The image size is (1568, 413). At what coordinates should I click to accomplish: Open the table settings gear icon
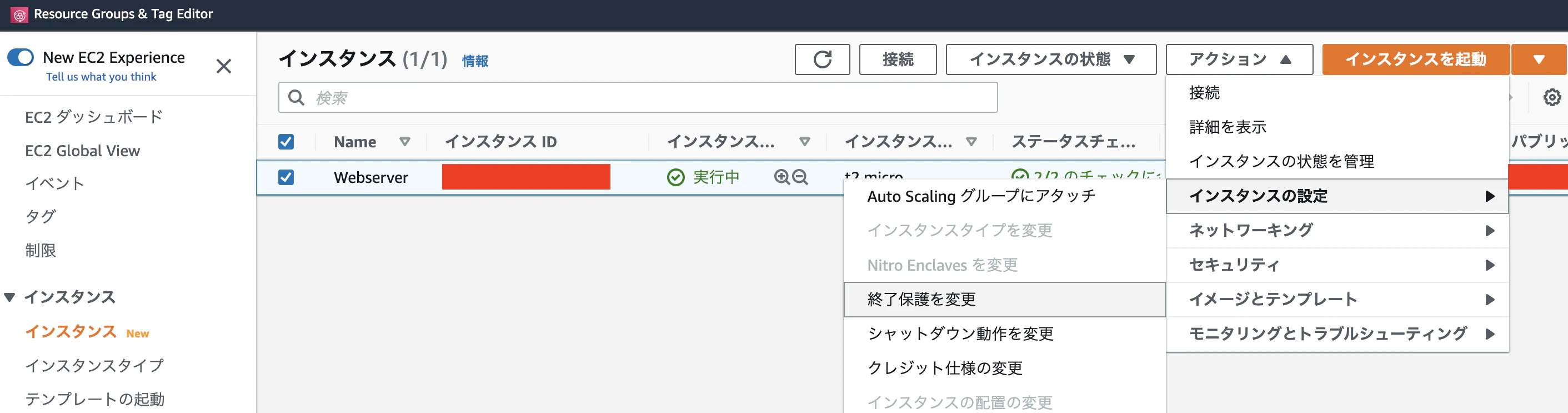click(x=1551, y=97)
